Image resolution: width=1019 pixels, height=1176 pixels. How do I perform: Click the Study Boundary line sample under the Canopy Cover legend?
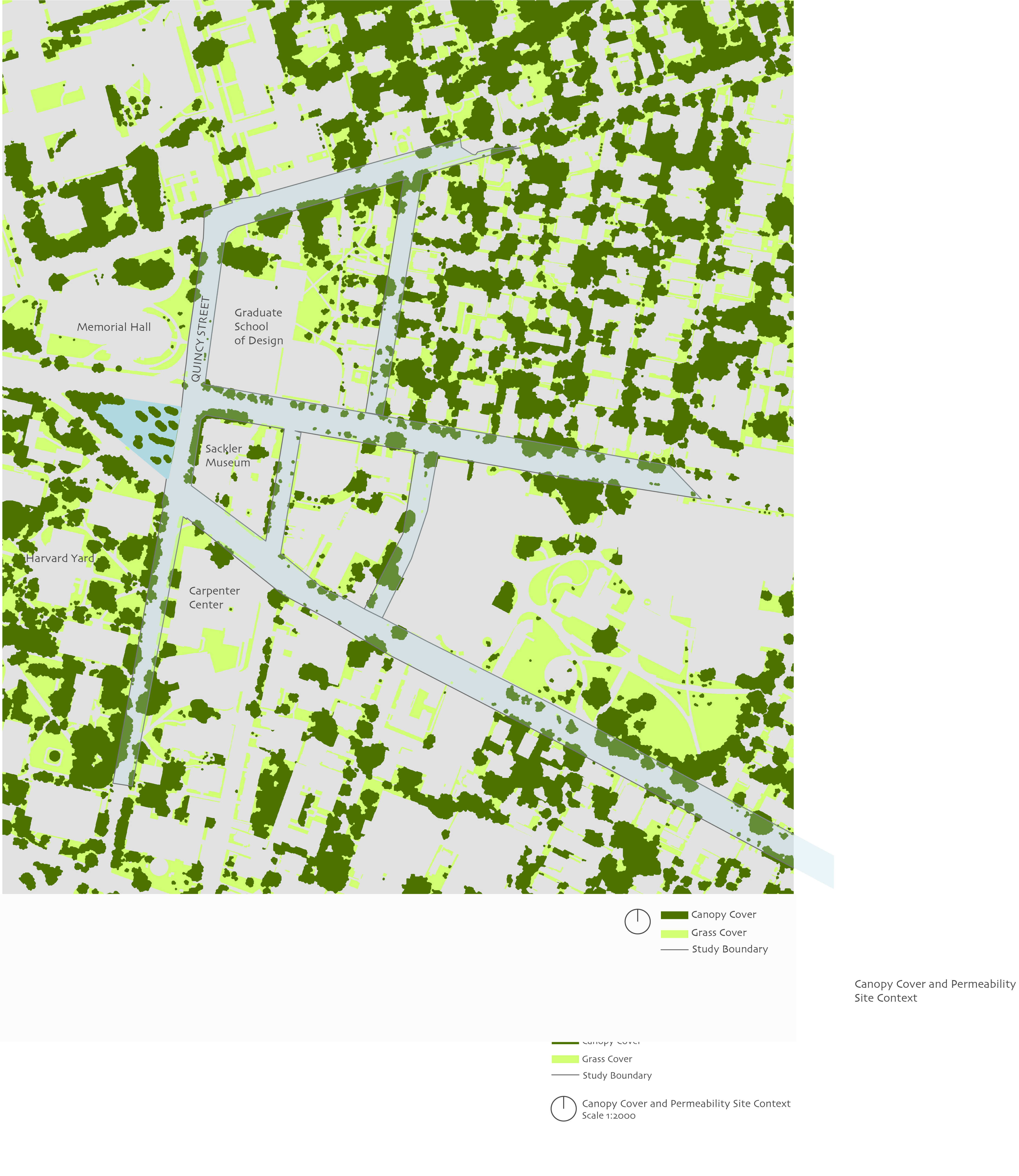[x=674, y=950]
